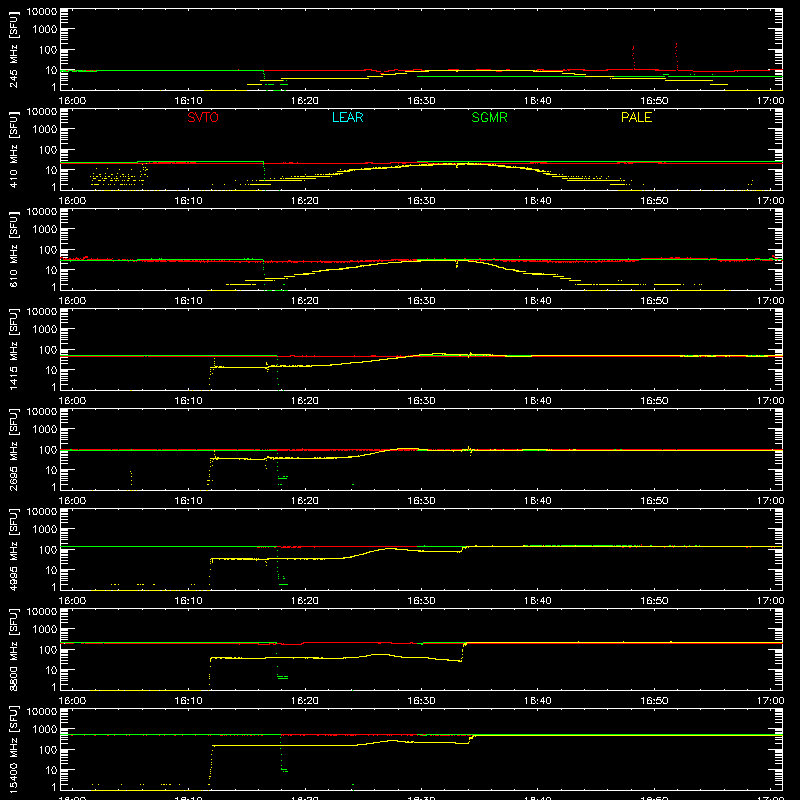Click the 1000 tick value on 15400 MHz axis
Screen dimensions: 800x800
click(x=45, y=729)
